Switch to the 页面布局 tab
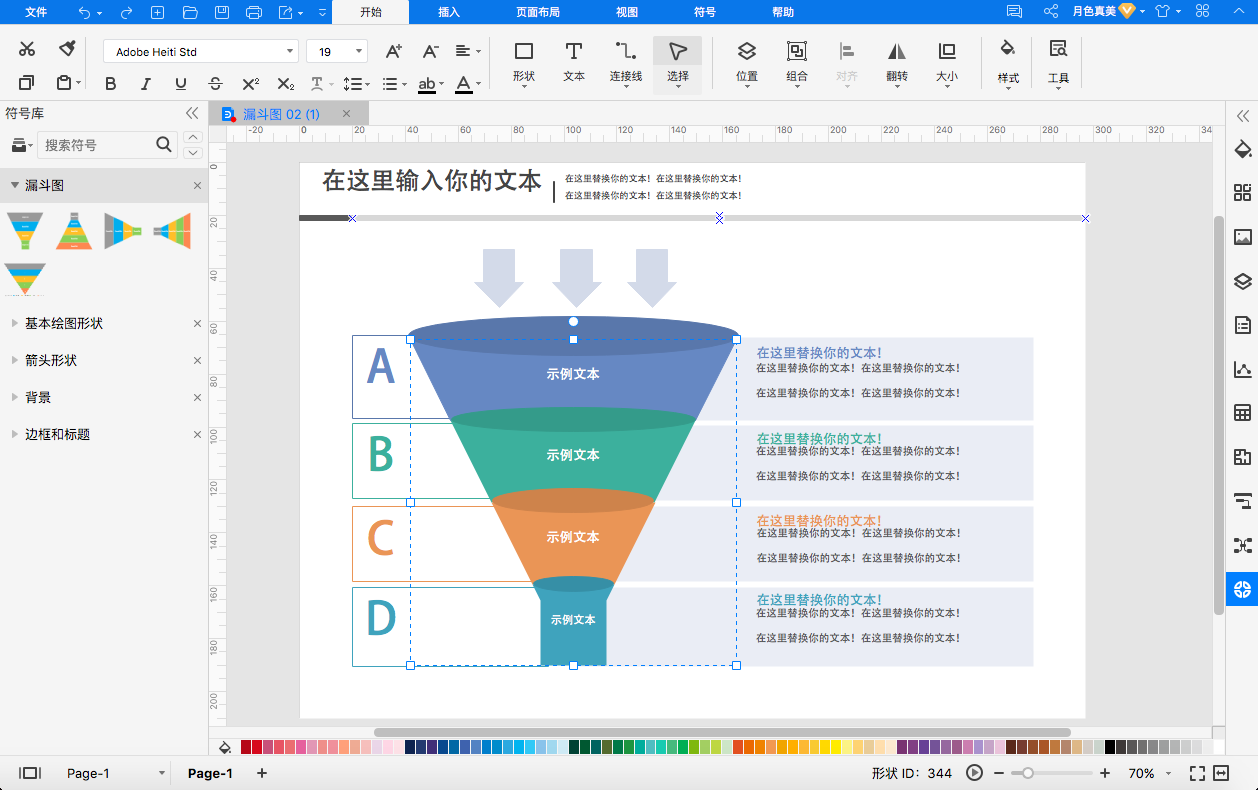Viewport: 1258px width, 790px height. [538, 12]
